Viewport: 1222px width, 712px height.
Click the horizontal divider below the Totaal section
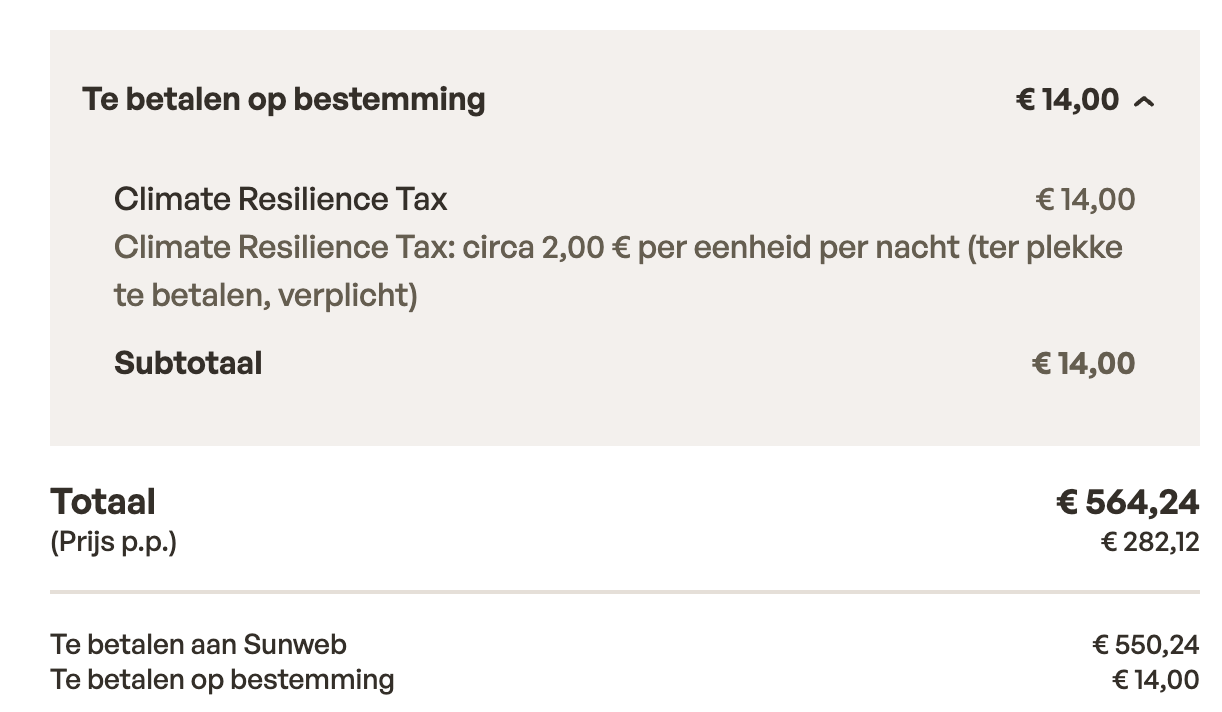624,592
